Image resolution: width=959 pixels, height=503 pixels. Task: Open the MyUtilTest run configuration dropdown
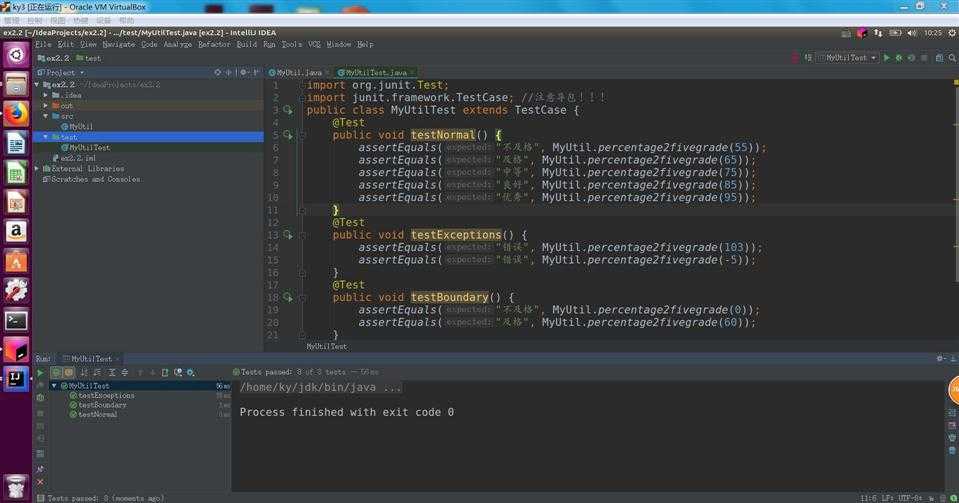point(848,58)
